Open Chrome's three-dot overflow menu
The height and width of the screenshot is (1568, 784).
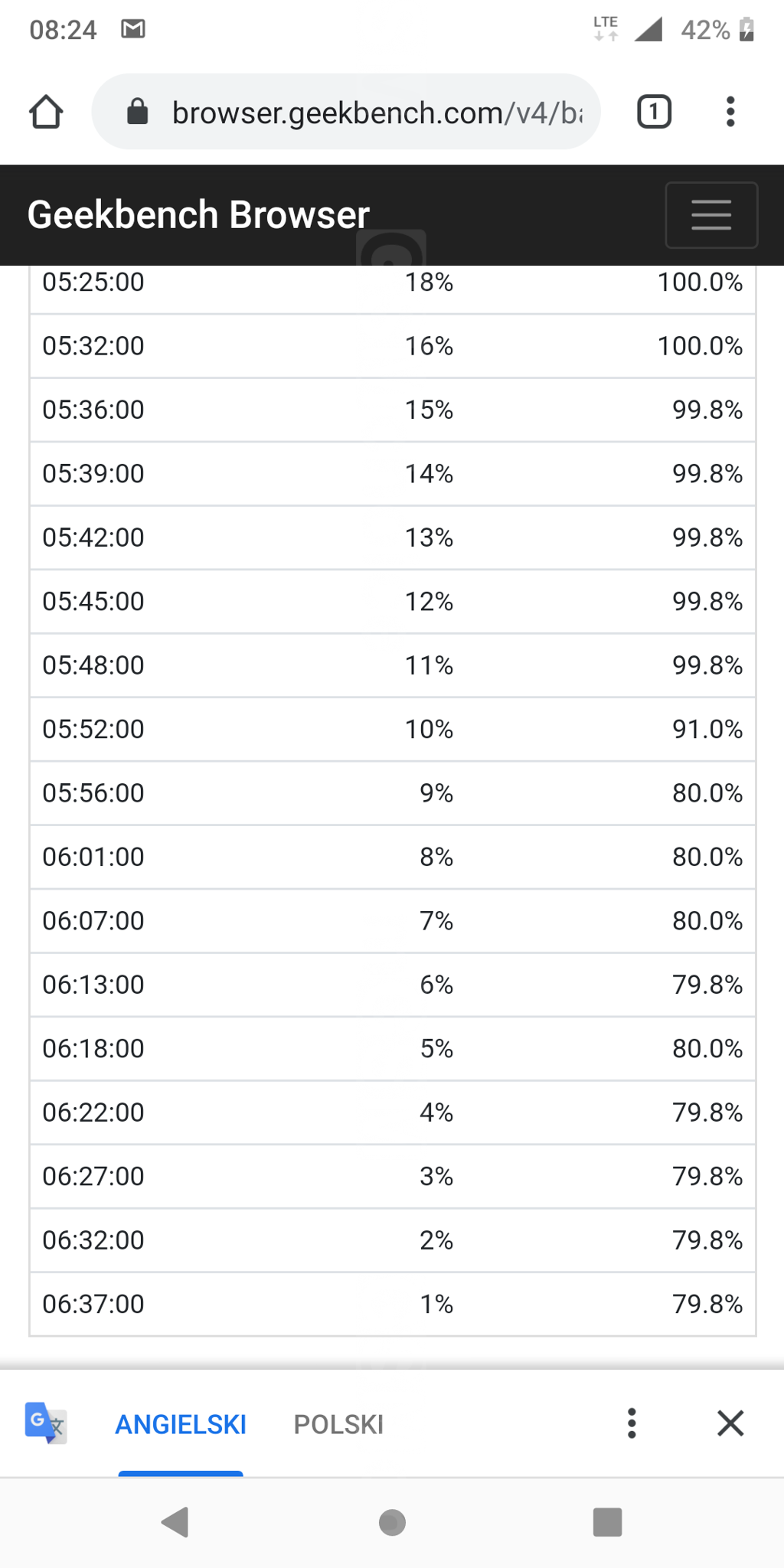(x=730, y=112)
